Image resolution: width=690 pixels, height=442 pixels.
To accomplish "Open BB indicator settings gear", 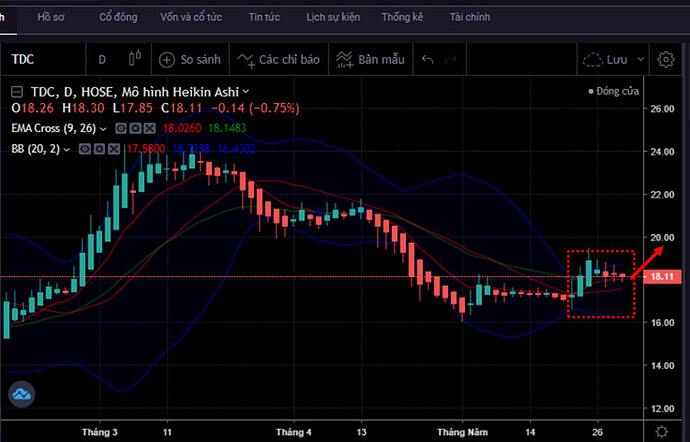I will [98, 149].
